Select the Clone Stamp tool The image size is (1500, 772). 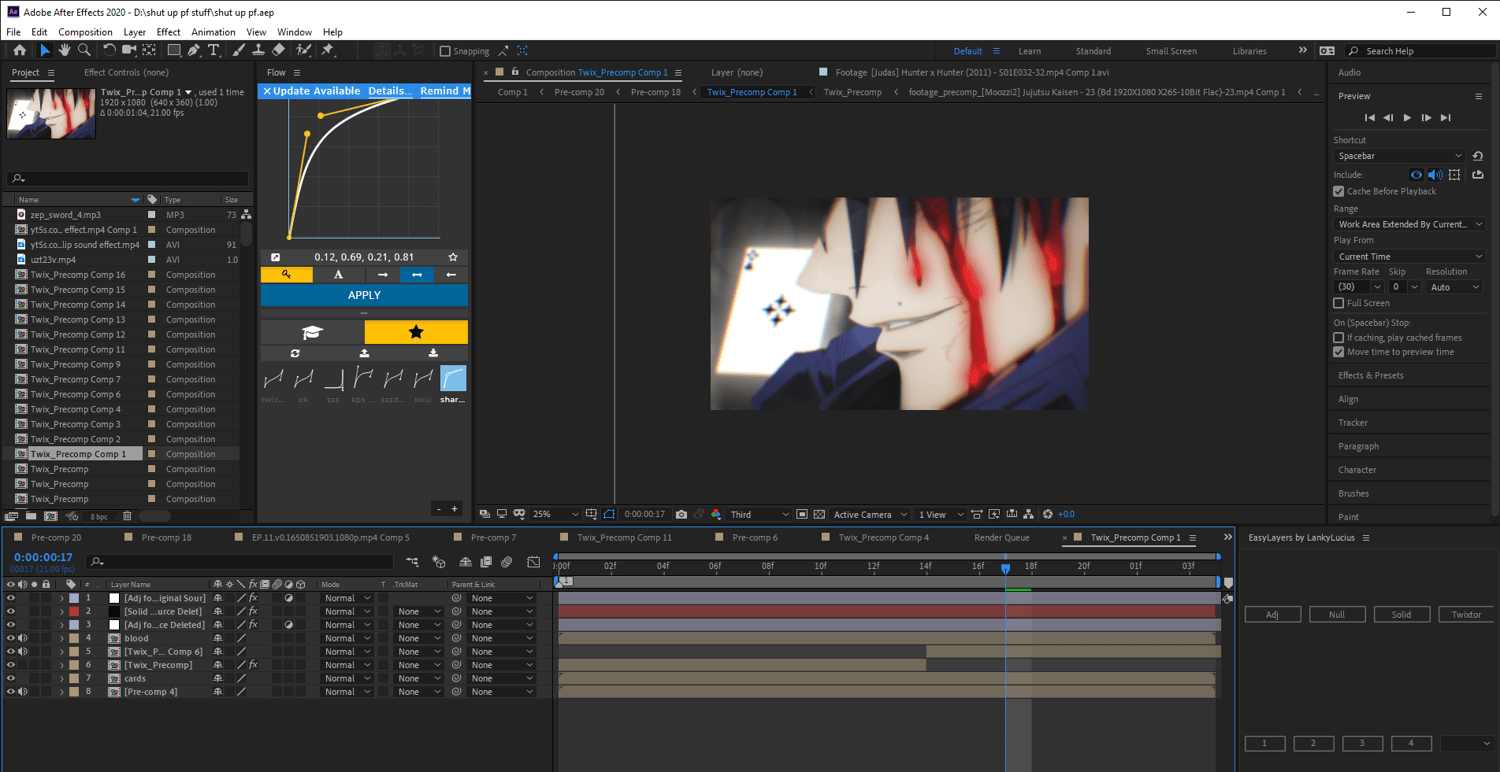259,50
